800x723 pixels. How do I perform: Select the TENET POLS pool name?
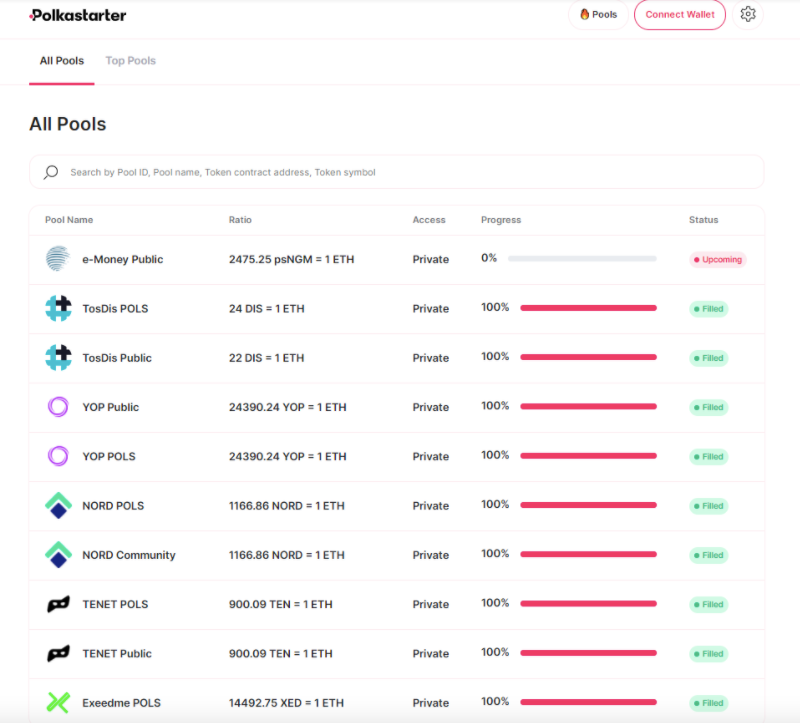pos(115,604)
